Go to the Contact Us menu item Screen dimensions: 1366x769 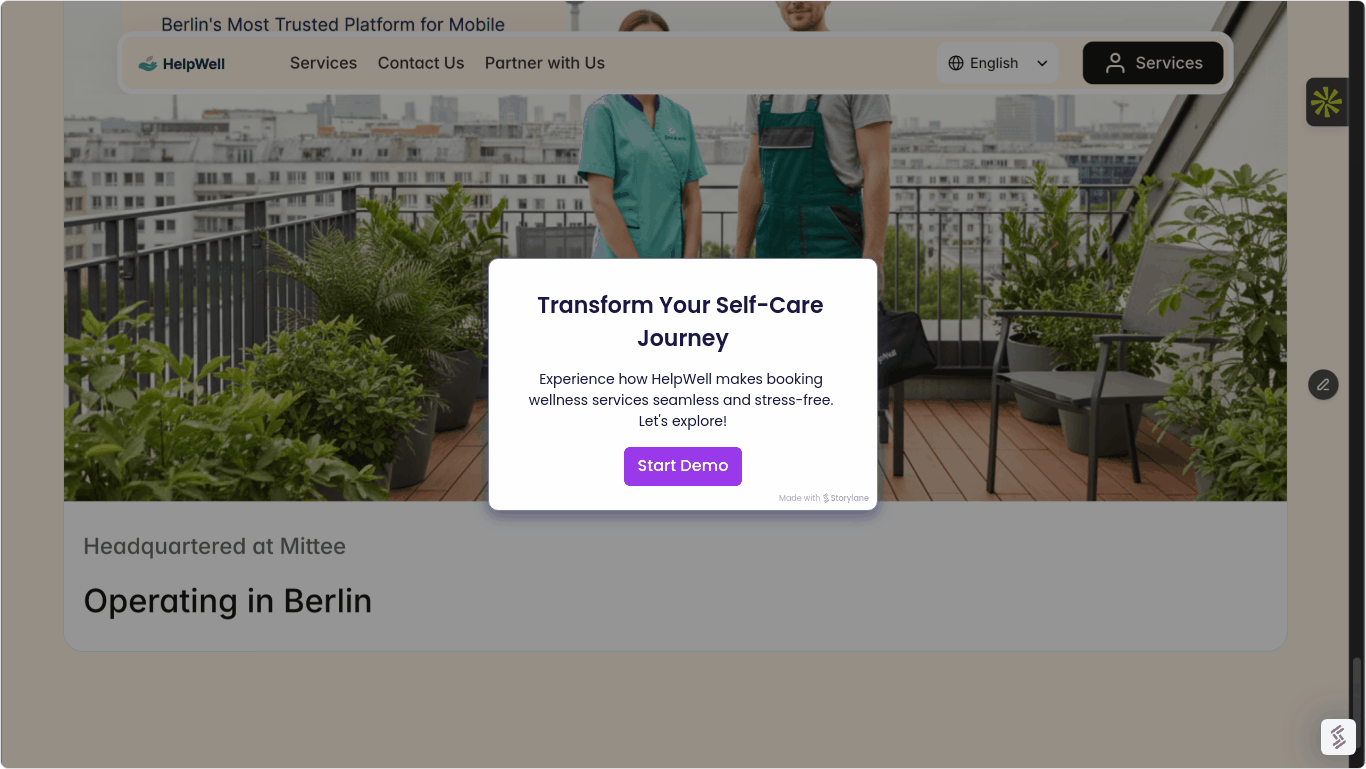tap(421, 63)
